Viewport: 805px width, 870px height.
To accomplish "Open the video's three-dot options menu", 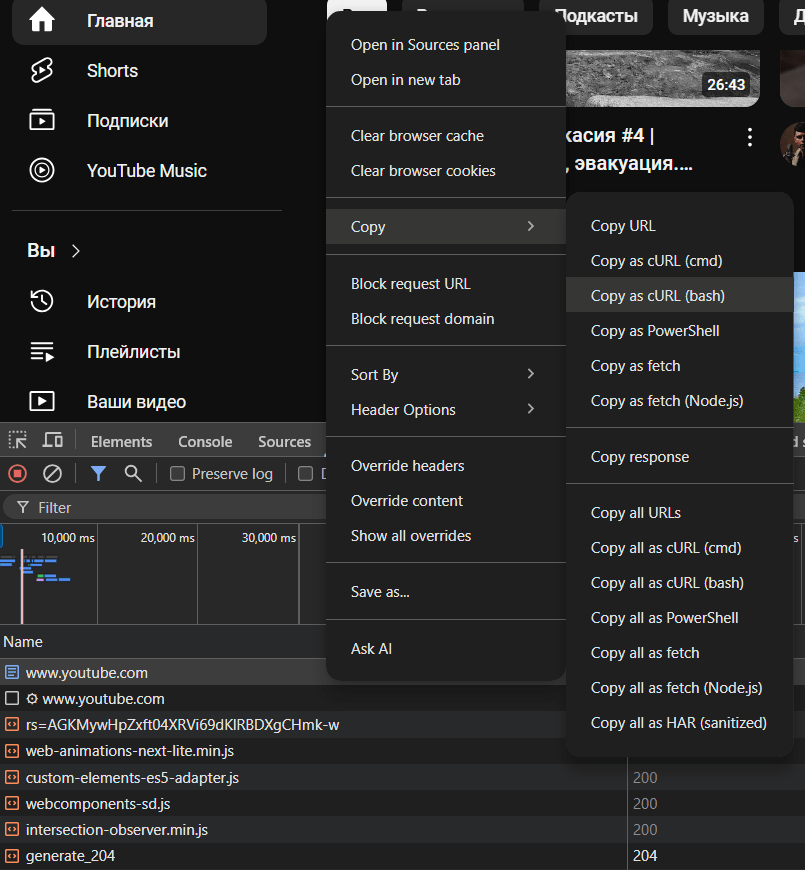I will pos(750,136).
